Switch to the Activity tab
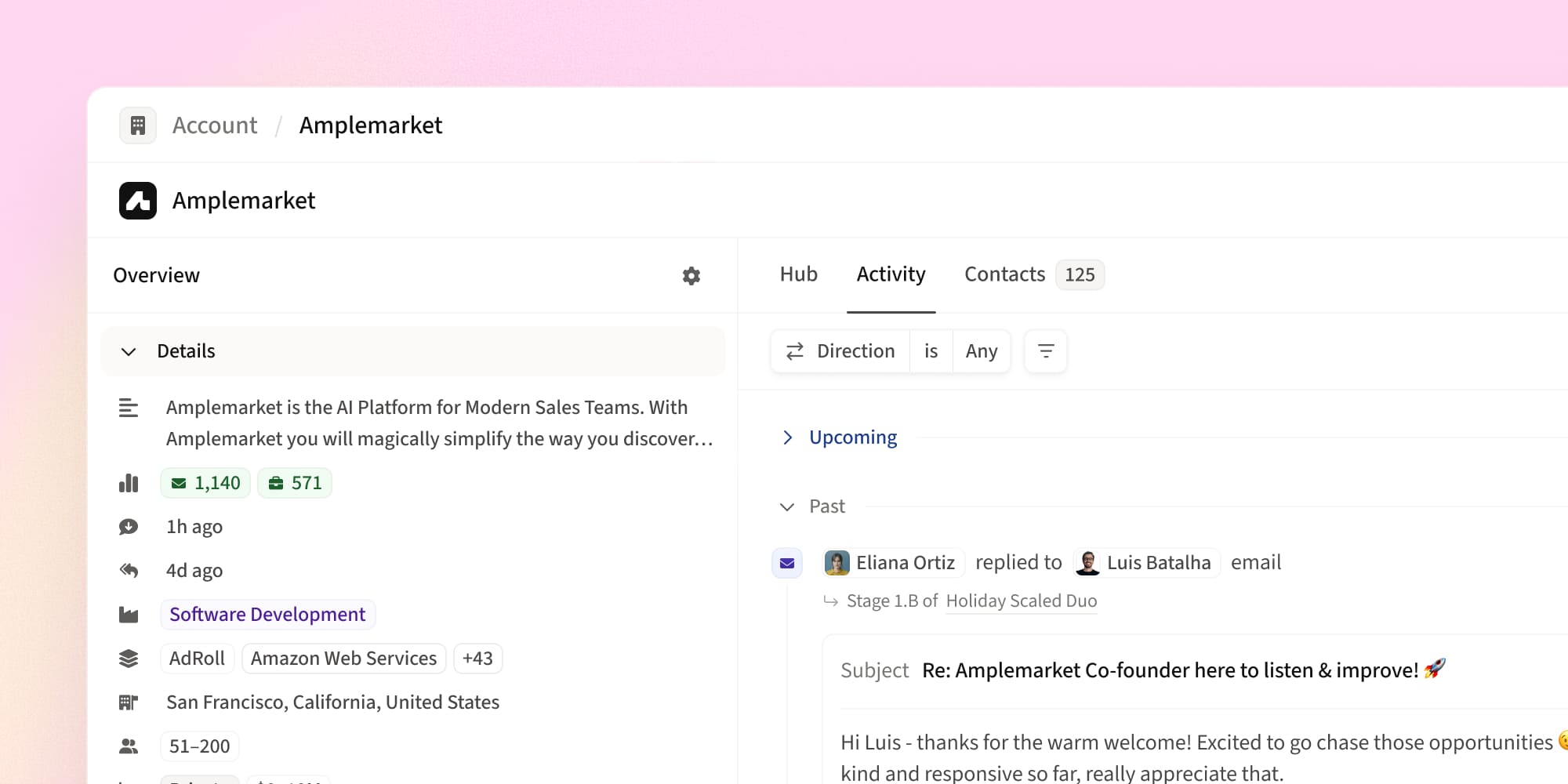 coord(891,274)
